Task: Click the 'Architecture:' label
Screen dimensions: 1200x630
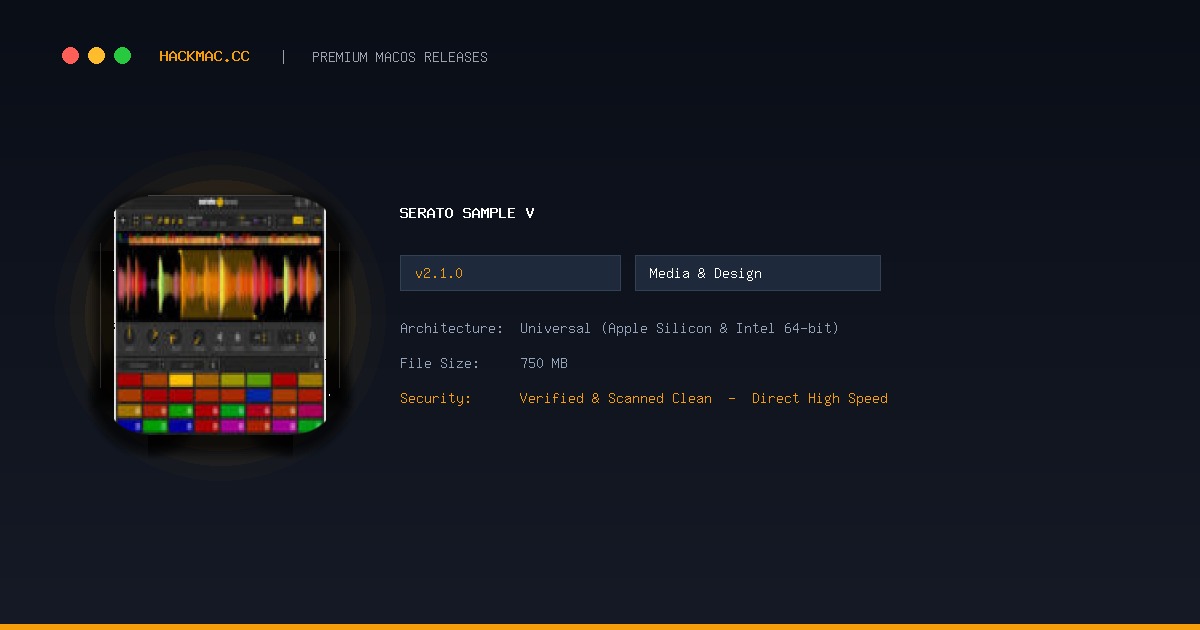Action: pos(451,328)
